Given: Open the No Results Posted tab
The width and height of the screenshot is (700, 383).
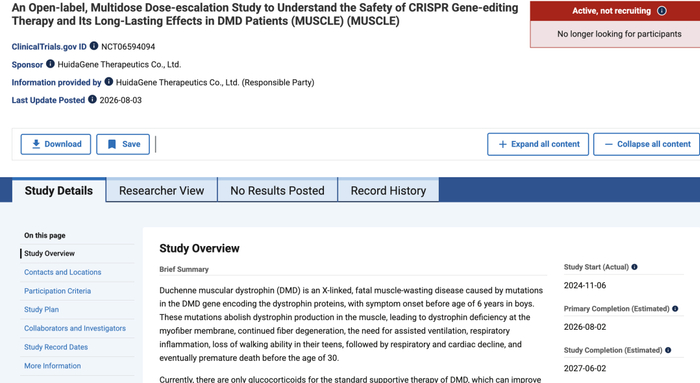Looking at the screenshot, I should [277, 191].
